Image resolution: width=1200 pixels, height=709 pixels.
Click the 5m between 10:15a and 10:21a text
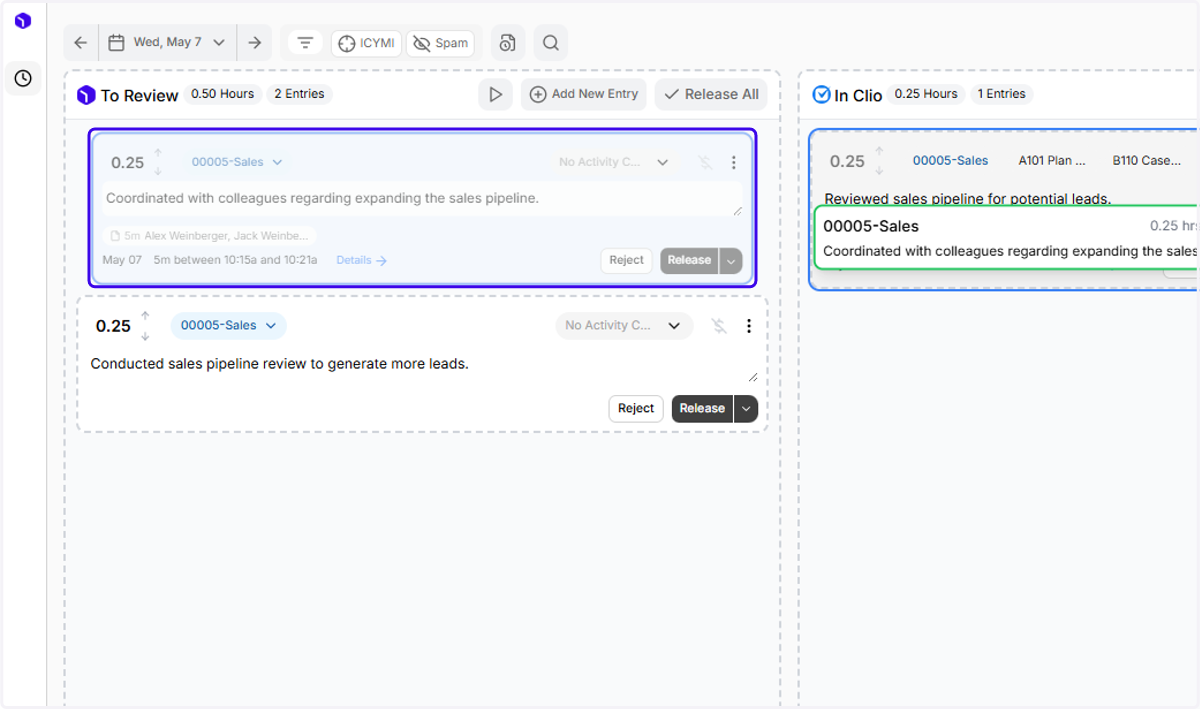point(235,260)
